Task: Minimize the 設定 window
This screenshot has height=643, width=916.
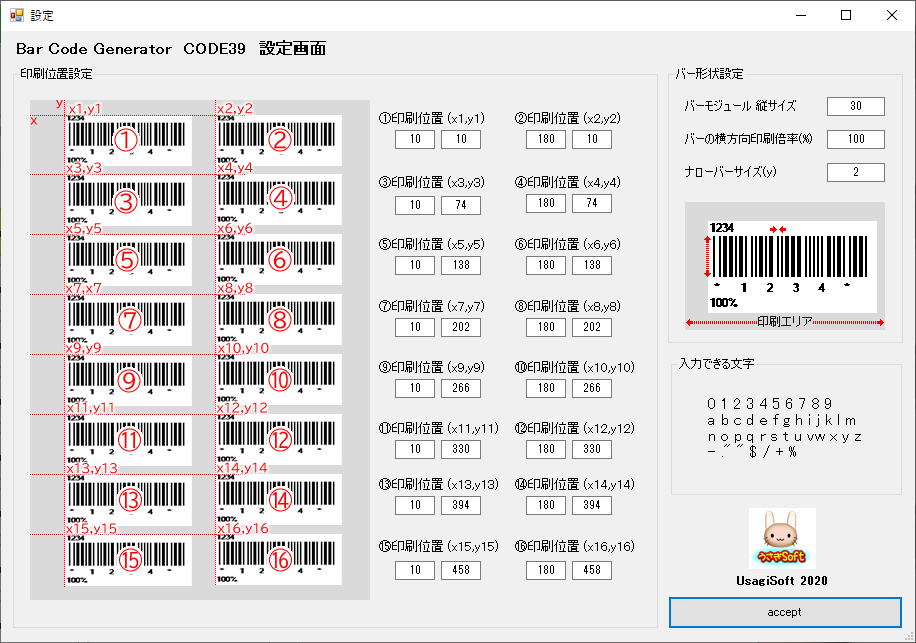Action: pyautogui.click(x=801, y=15)
